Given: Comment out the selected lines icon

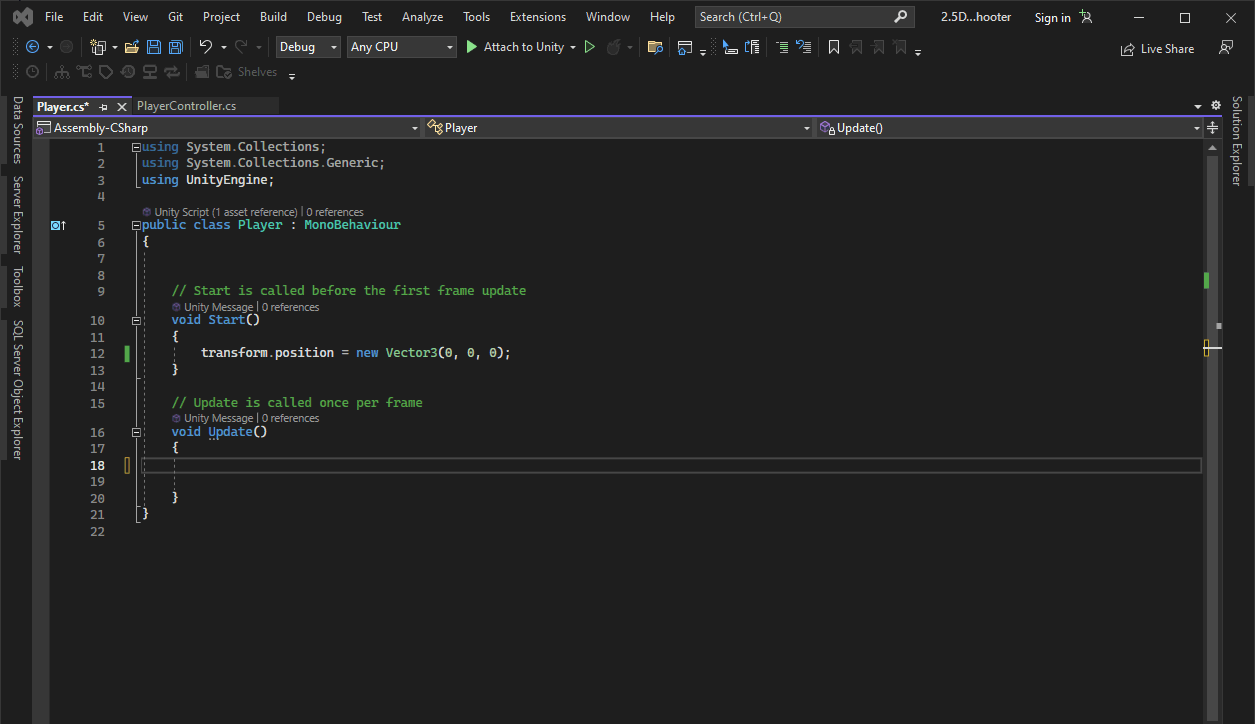Looking at the screenshot, I should click(782, 47).
